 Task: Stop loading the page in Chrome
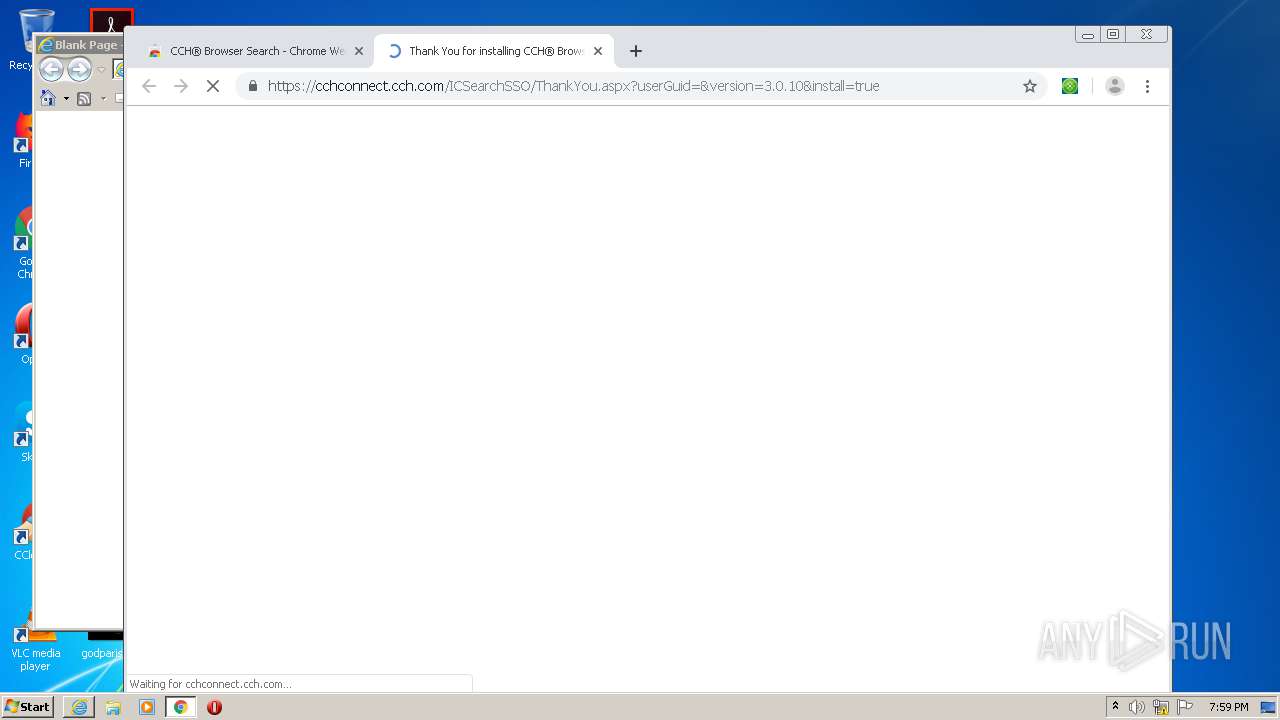click(x=212, y=86)
